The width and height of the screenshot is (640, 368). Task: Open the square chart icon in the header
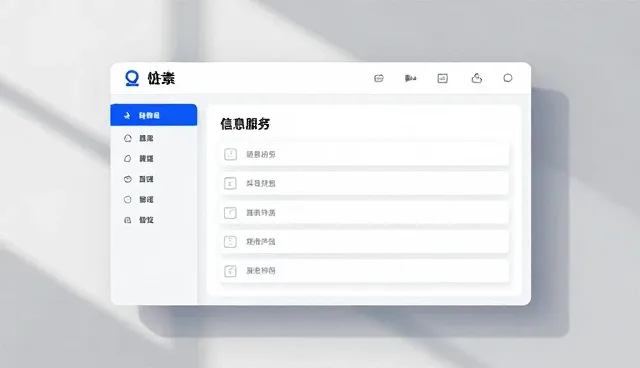[x=442, y=78]
